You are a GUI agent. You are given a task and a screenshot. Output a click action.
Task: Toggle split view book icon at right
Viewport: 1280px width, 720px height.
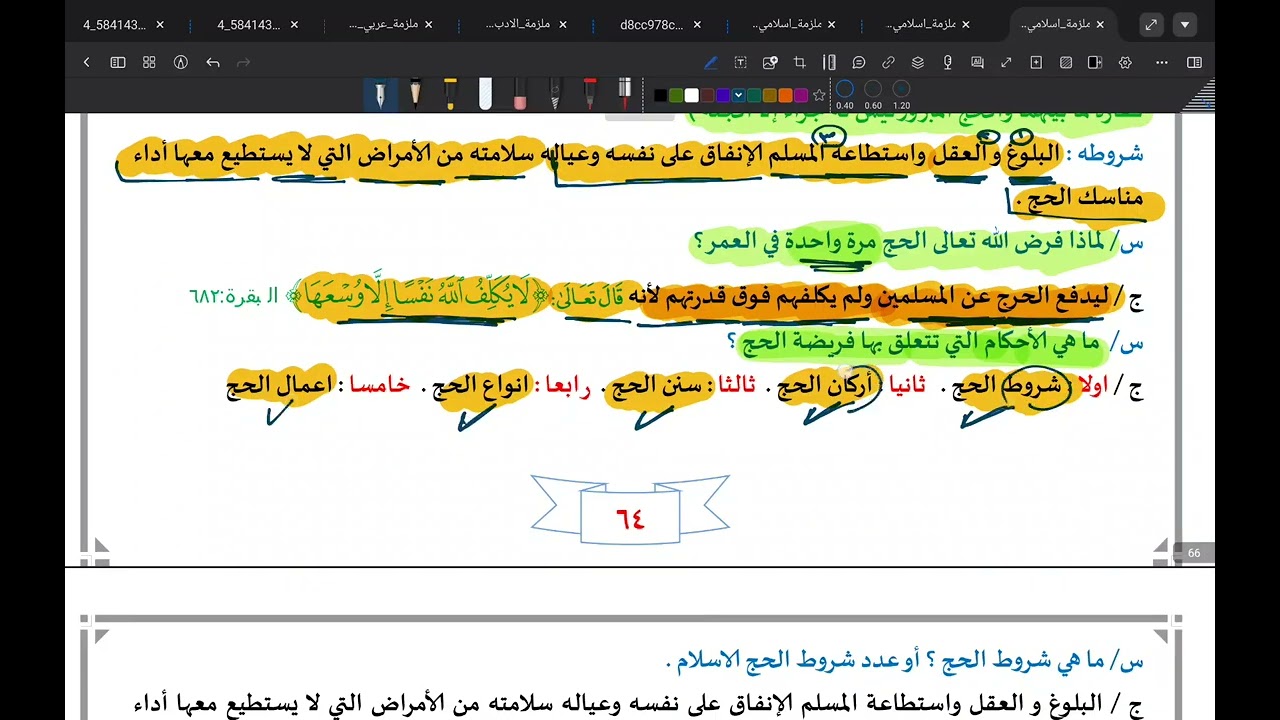tap(1194, 62)
